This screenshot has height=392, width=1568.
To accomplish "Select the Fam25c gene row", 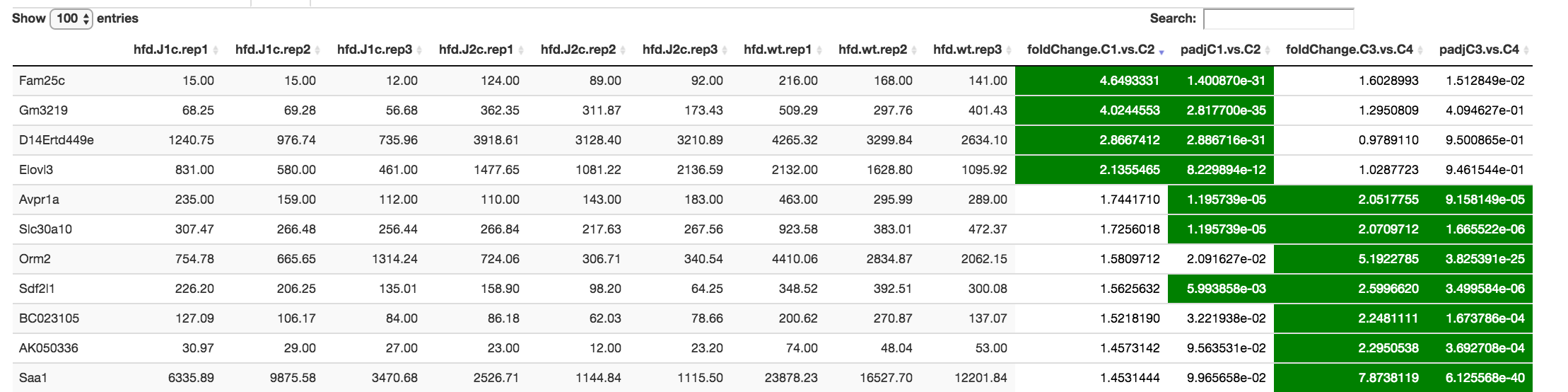I will 772,81.
